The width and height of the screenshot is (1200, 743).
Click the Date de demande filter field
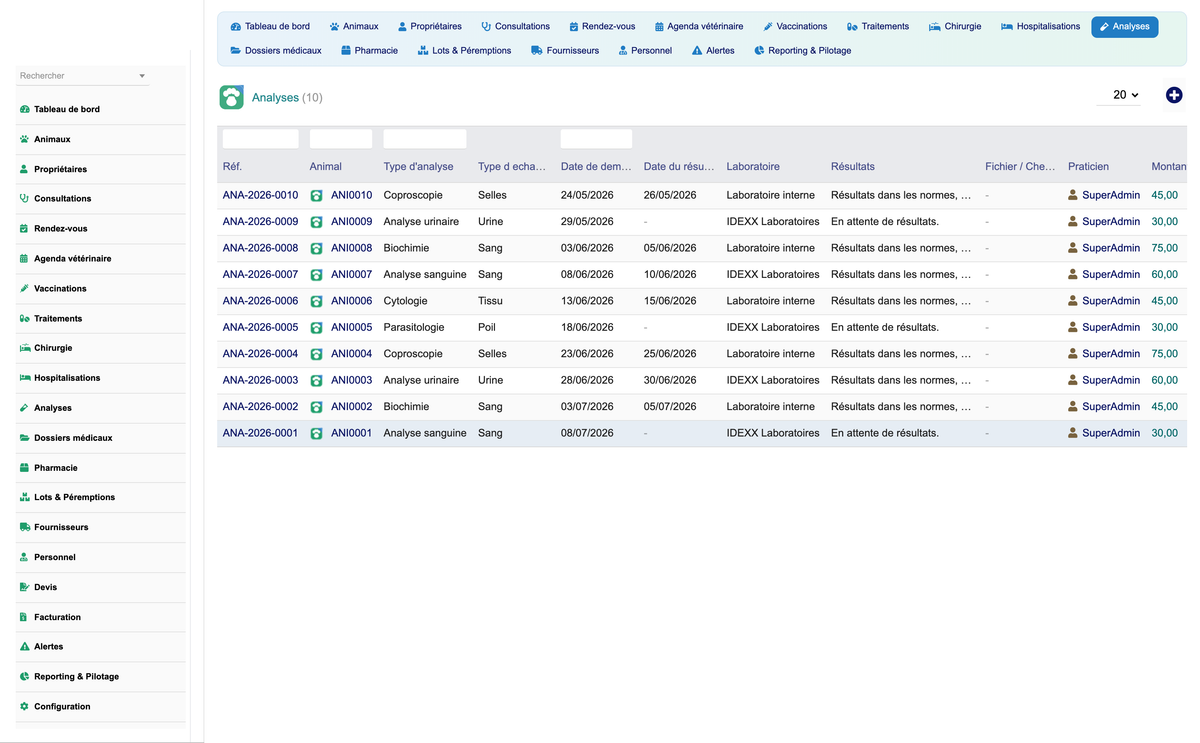click(596, 139)
